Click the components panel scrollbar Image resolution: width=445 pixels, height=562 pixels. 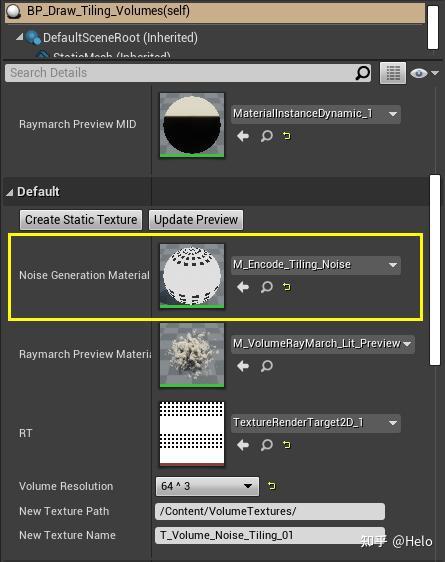433,27
